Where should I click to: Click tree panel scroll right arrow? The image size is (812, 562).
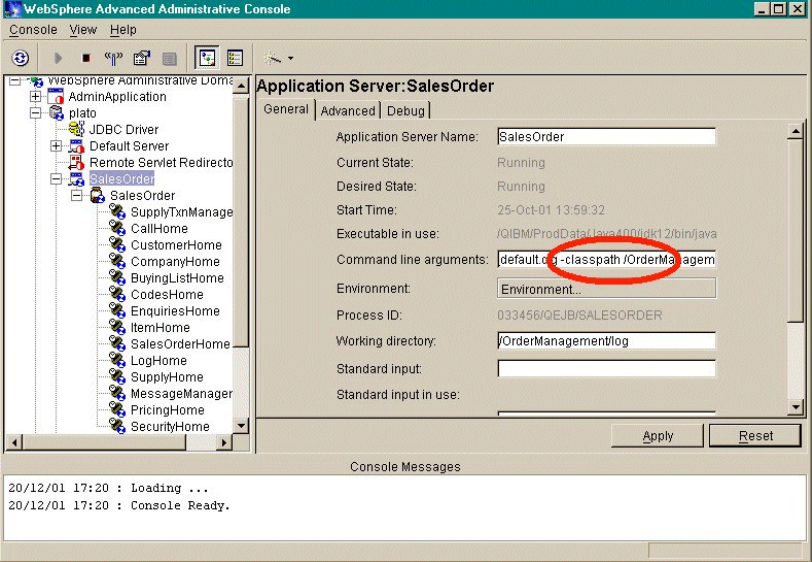tap(224, 443)
